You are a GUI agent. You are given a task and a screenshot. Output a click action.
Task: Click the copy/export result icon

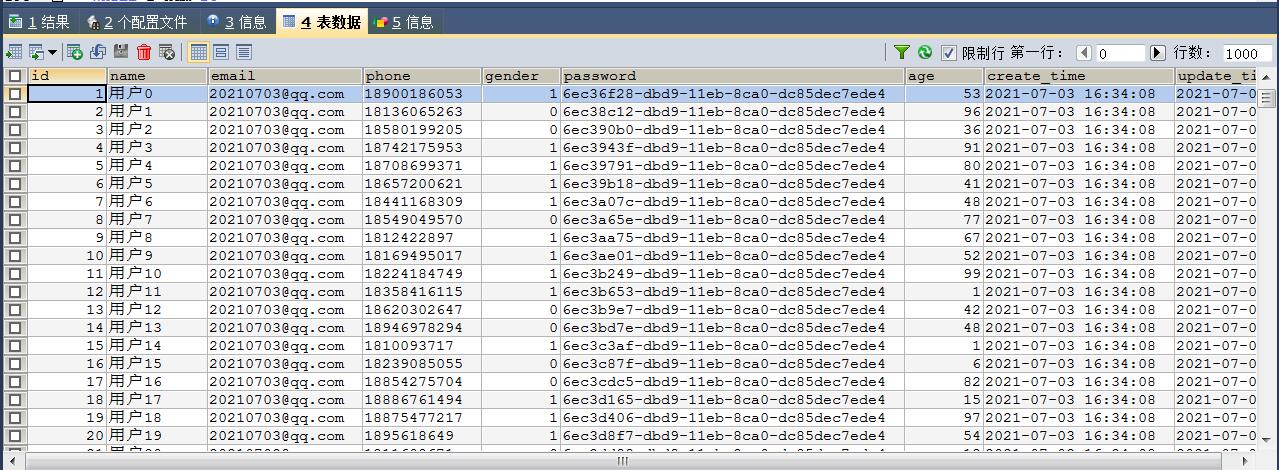tap(36, 52)
